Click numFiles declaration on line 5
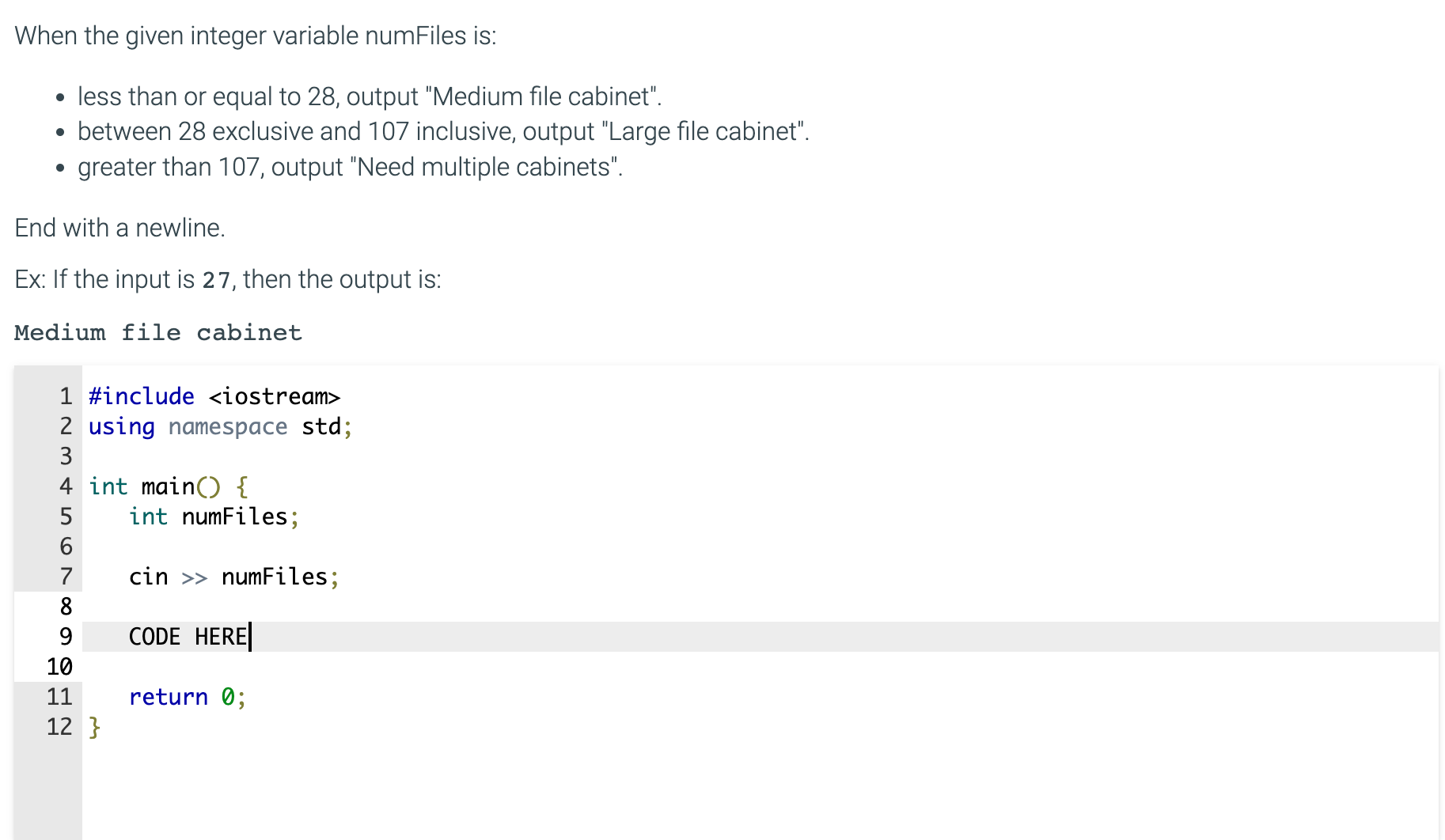Screen dimensions: 1445x840 pos(214,516)
